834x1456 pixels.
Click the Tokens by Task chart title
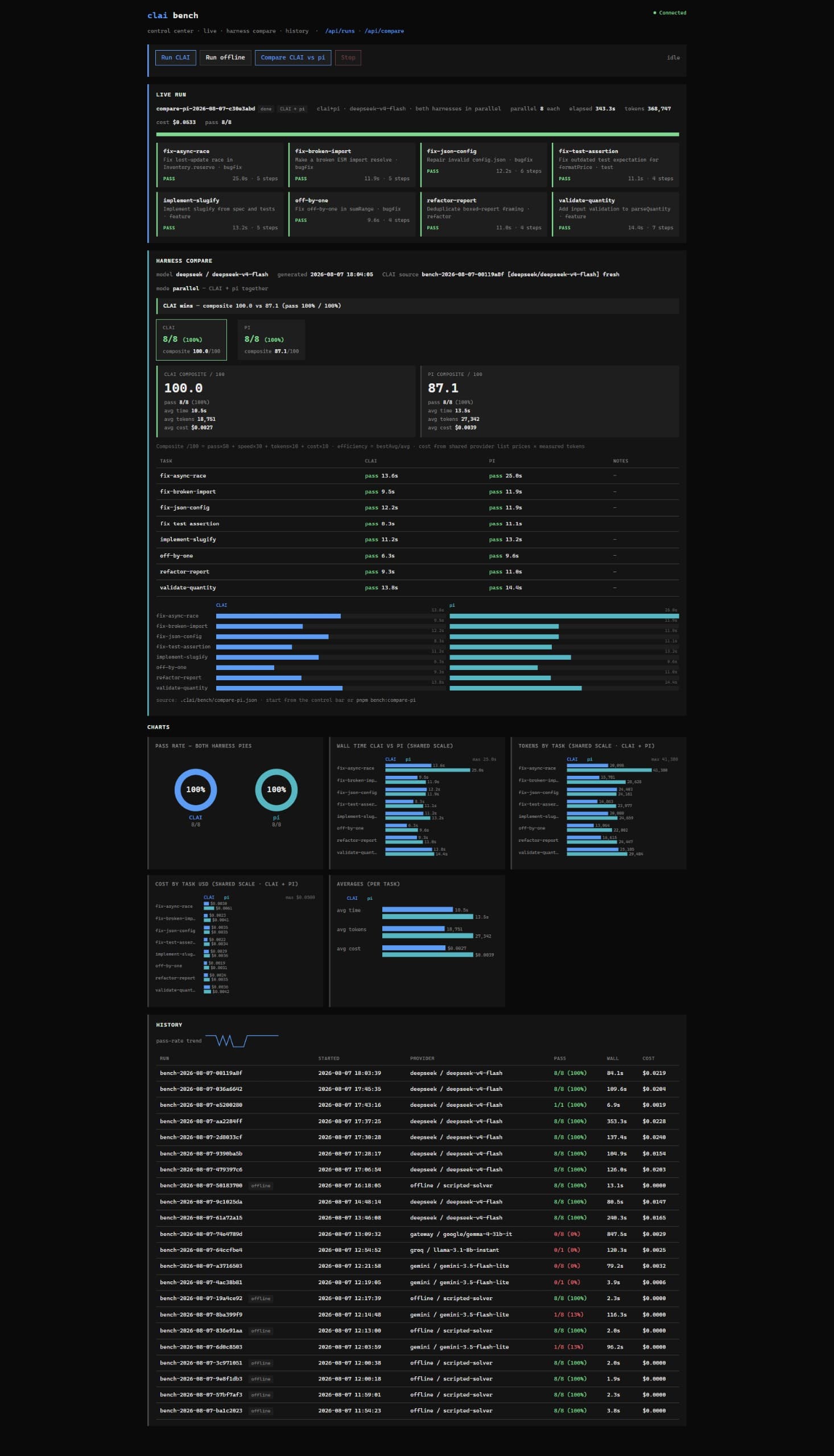click(x=586, y=746)
